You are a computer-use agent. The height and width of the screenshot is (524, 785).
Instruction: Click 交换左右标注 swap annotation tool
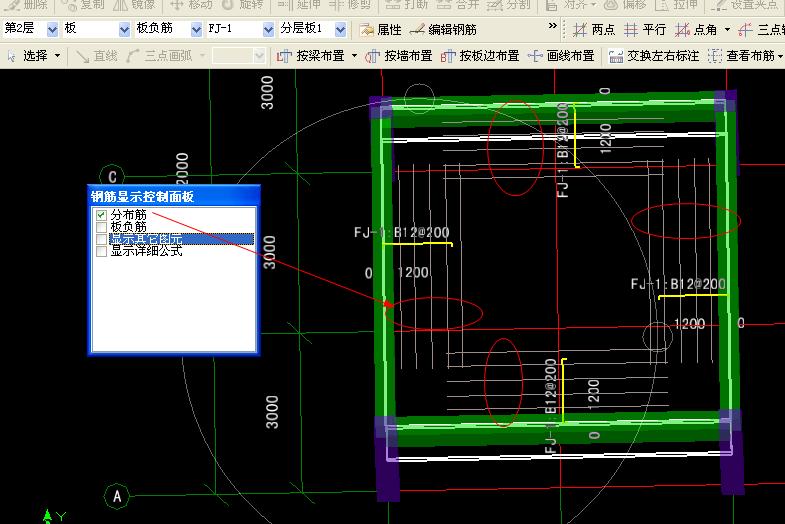pos(653,56)
